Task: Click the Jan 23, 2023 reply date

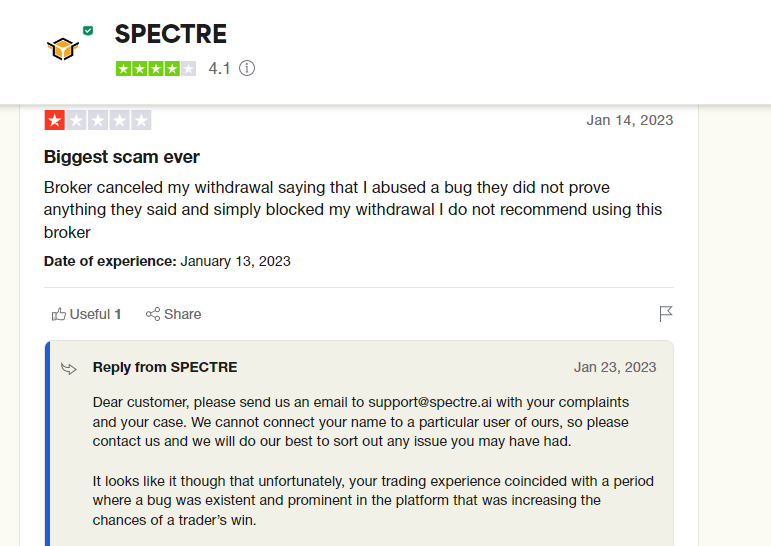Action: click(615, 367)
